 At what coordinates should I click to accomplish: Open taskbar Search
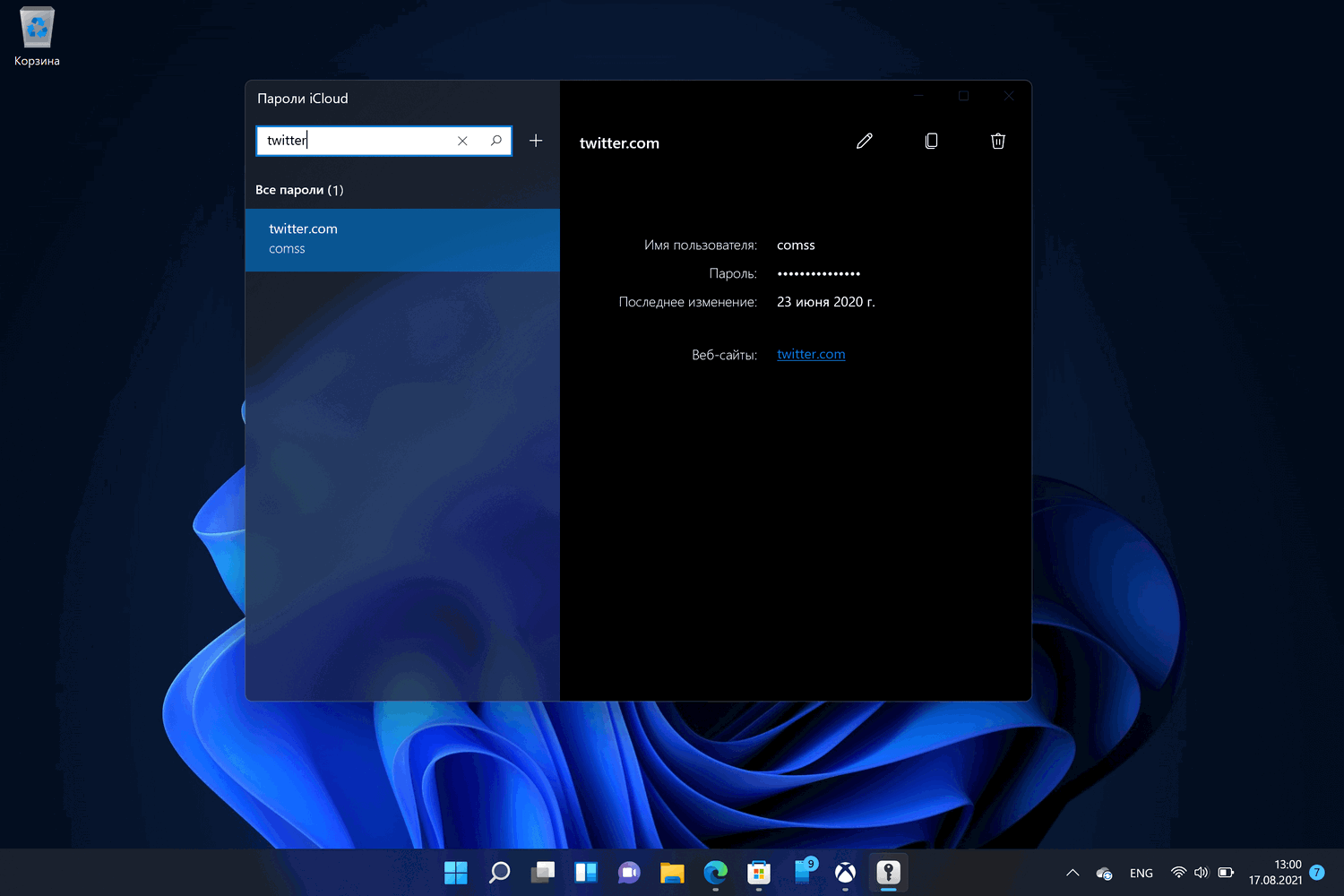click(499, 872)
